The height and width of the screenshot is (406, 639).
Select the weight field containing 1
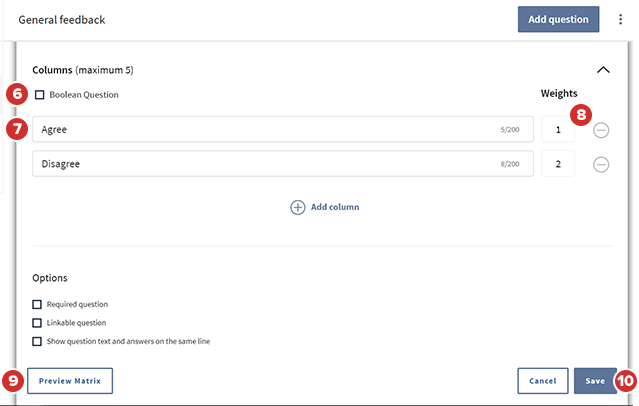[557, 130]
